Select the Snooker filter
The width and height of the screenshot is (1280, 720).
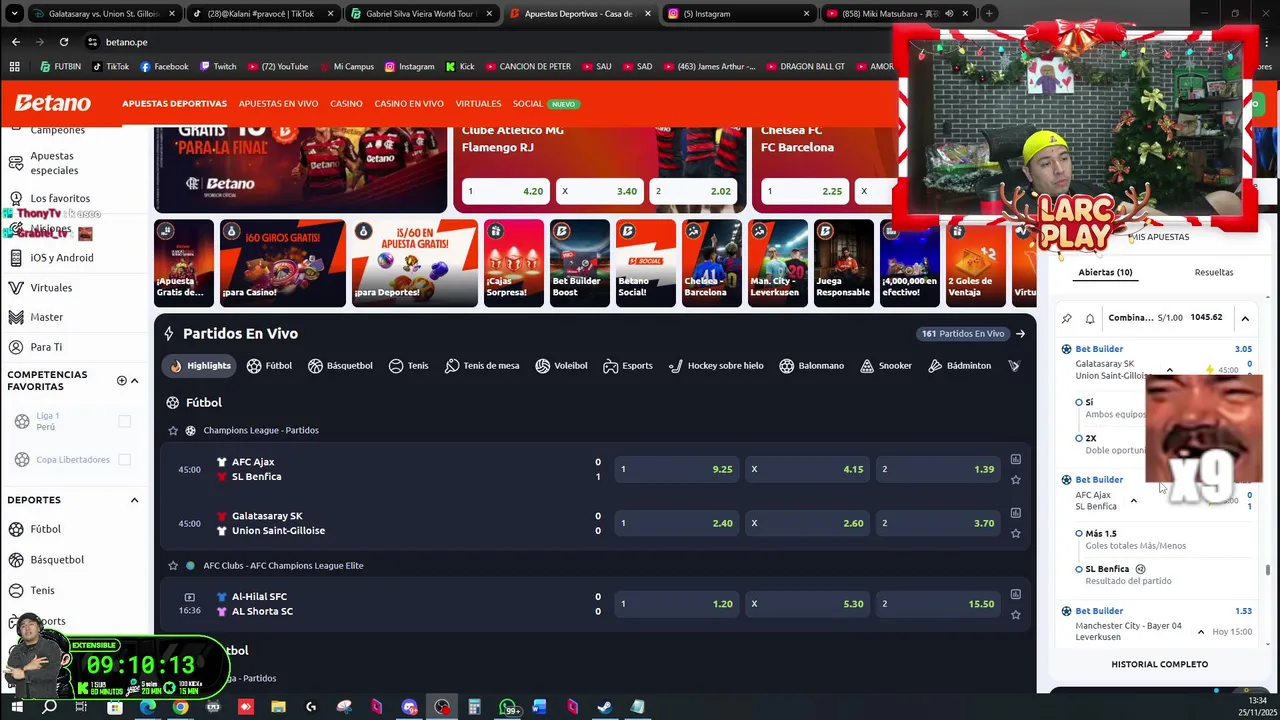[885, 366]
